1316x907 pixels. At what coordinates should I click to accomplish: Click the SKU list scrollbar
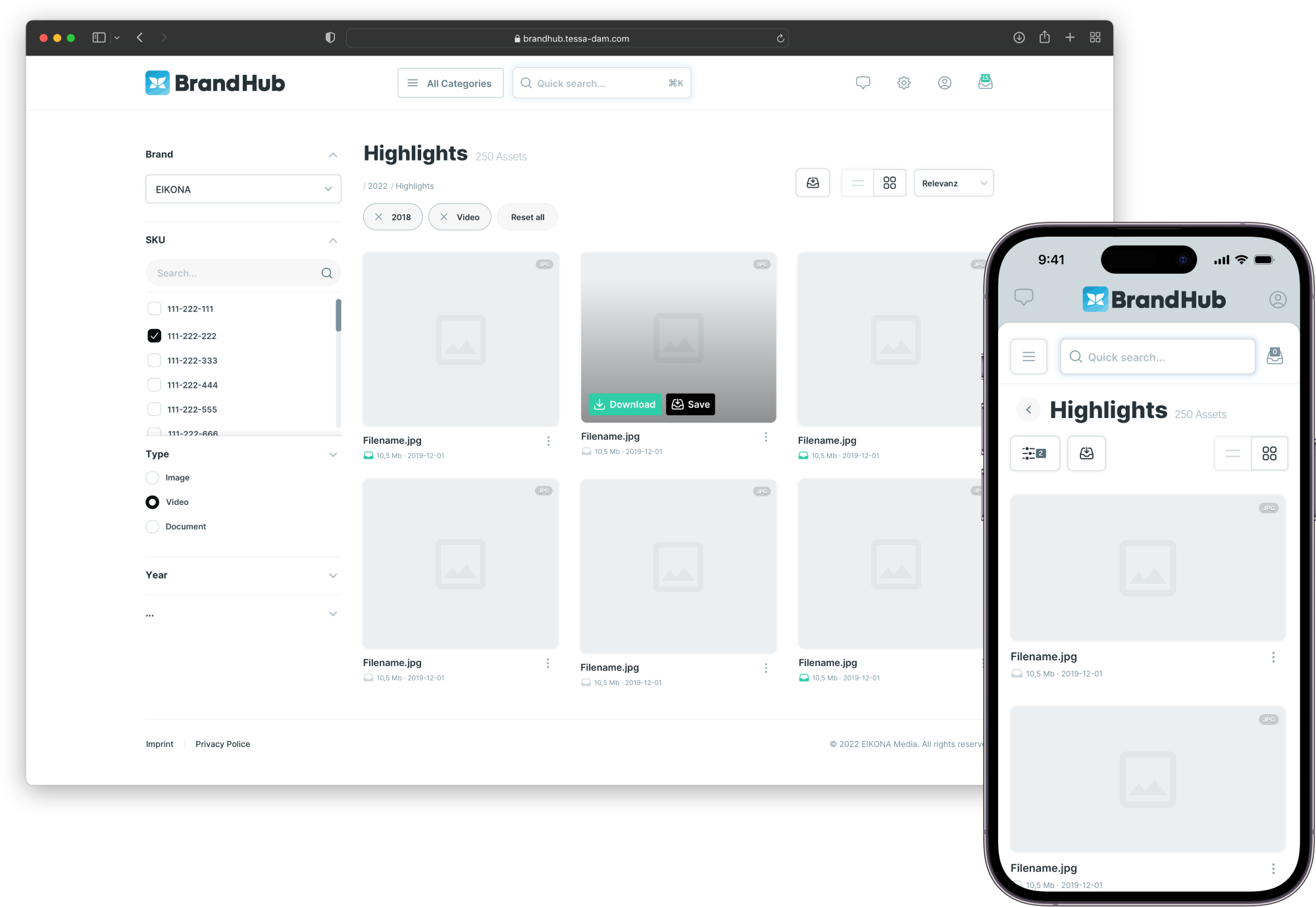coord(338,315)
